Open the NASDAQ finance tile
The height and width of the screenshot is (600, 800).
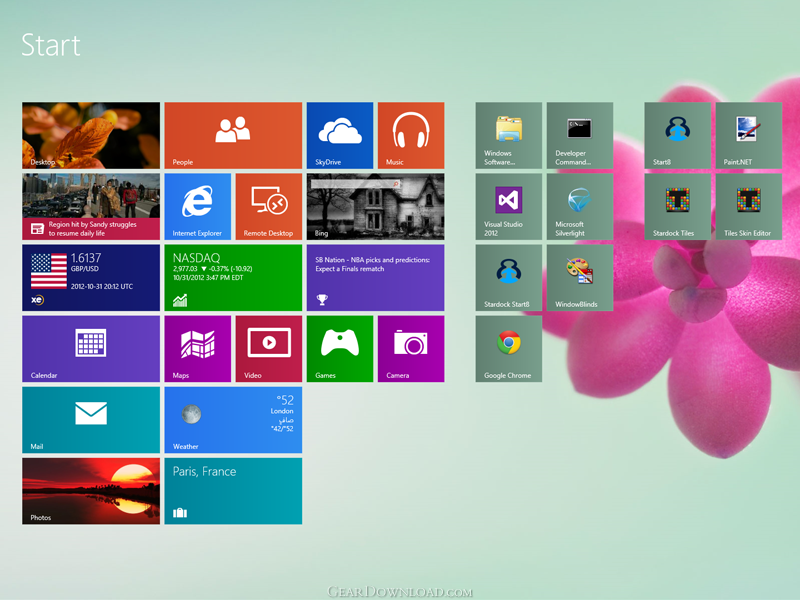(x=233, y=278)
